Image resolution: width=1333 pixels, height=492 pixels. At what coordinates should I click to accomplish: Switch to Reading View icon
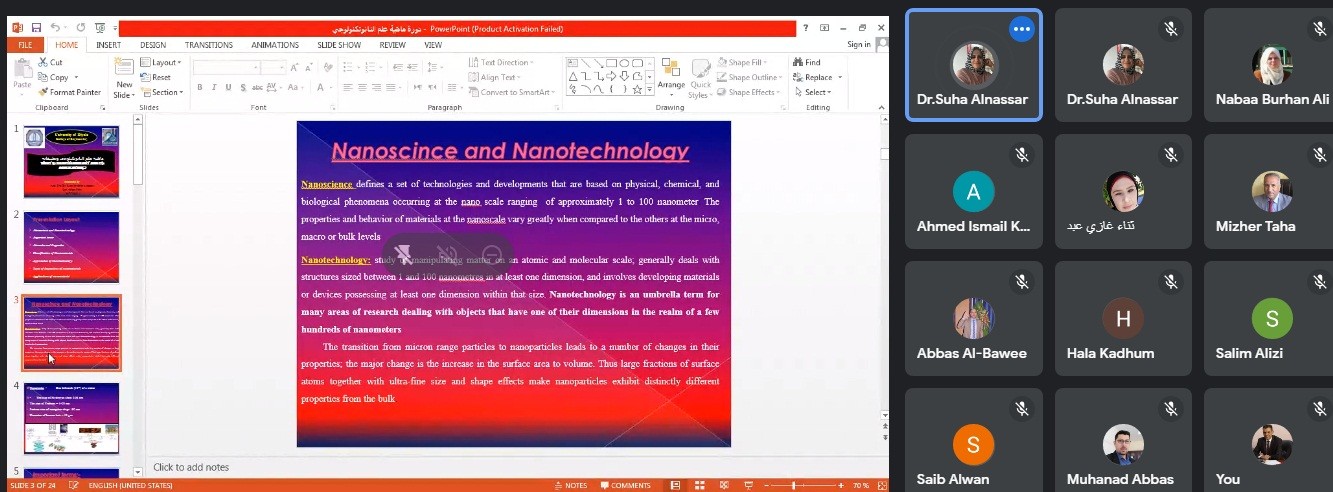pyautogui.click(x=724, y=485)
